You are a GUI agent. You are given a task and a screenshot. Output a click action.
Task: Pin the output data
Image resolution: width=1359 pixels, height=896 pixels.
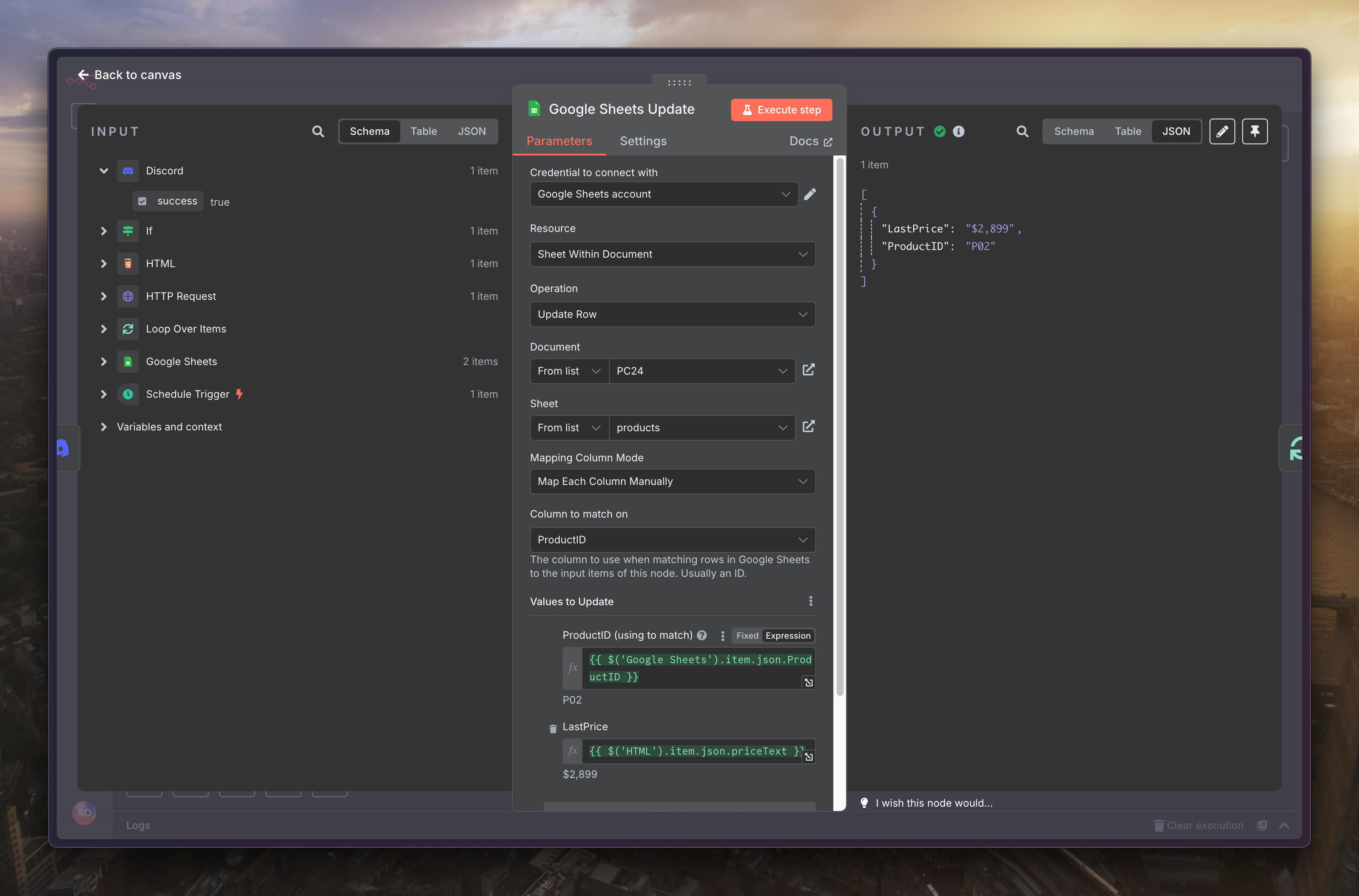pos(1255,131)
